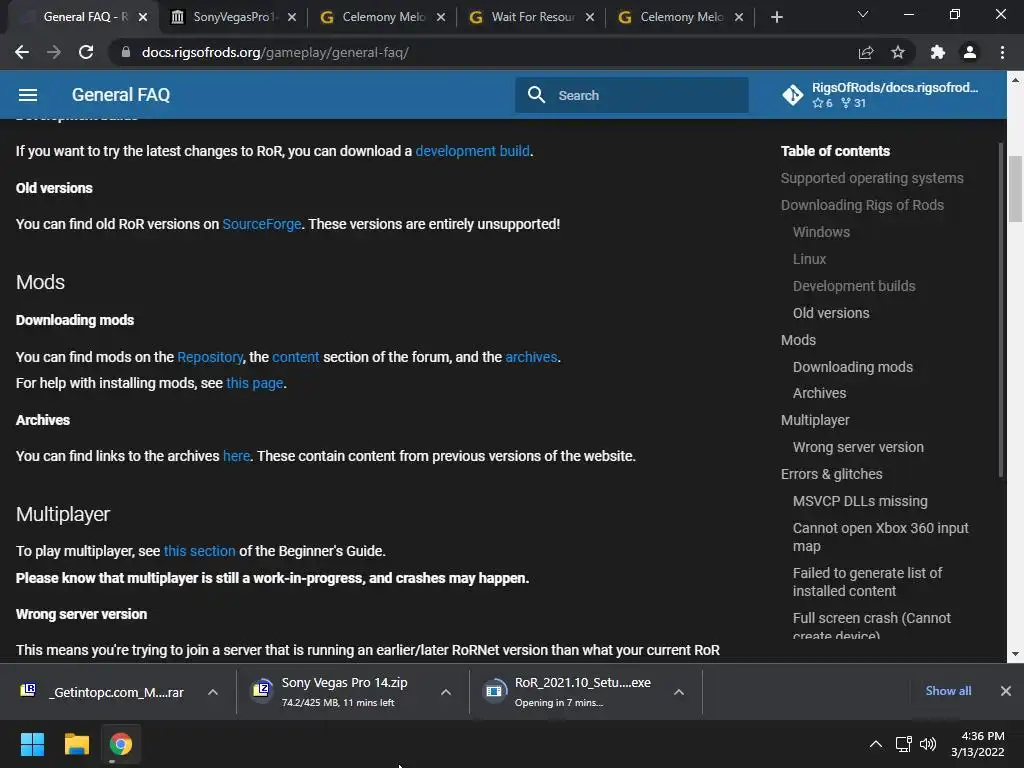Open the SourceForge link
This screenshot has height=768, width=1024.
[x=262, y=224]
